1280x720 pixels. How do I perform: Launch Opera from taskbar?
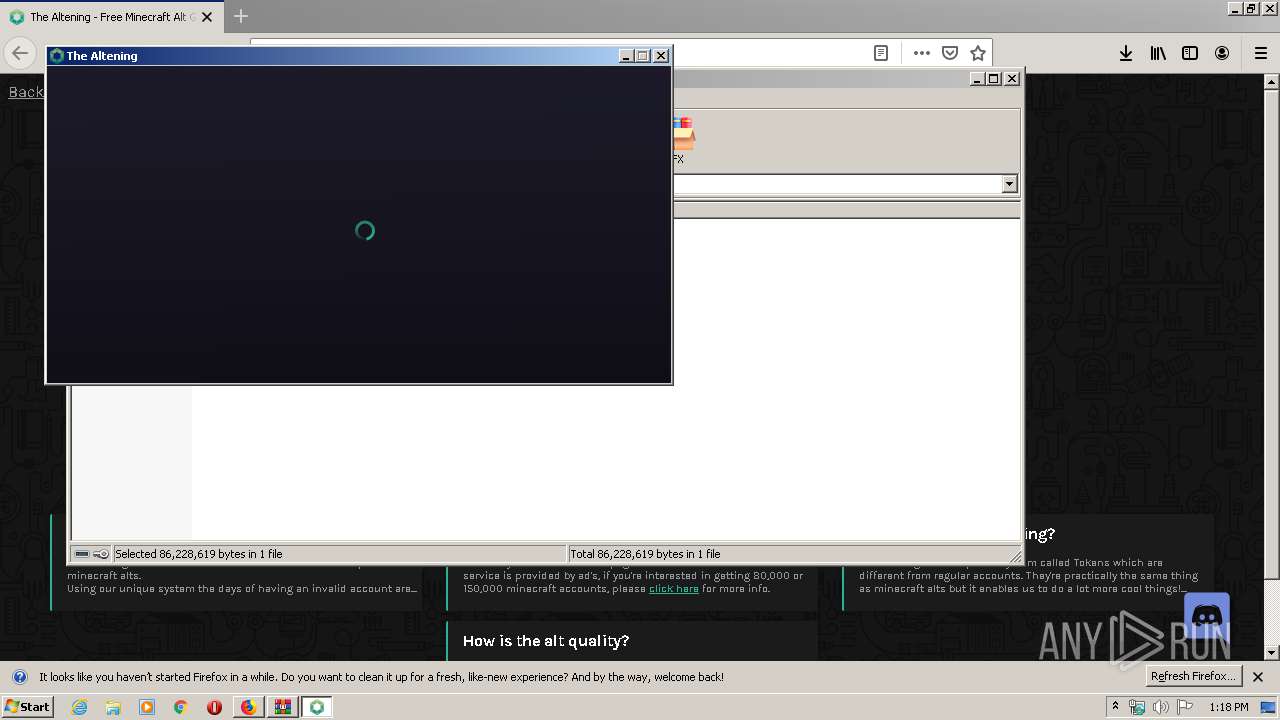[x=214, y=707]
